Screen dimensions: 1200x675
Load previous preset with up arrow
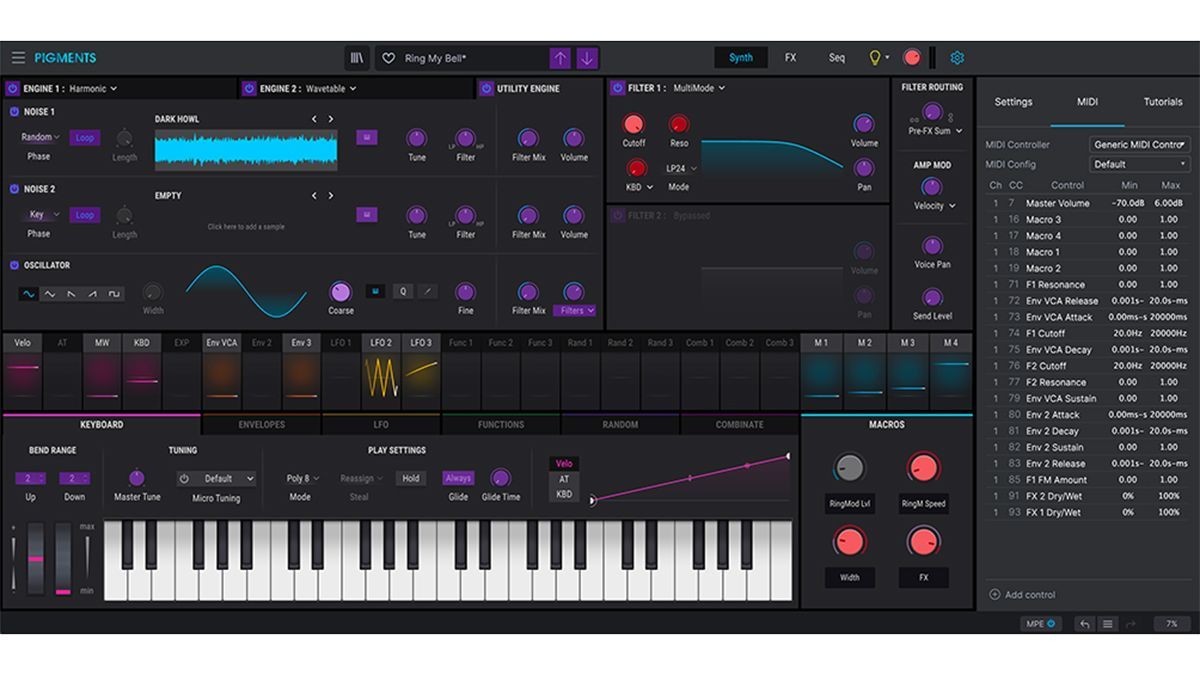click(561, 58)
